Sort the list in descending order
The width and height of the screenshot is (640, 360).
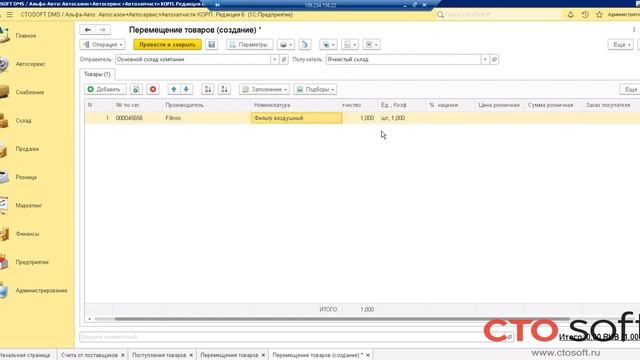(x=224, y=89)
